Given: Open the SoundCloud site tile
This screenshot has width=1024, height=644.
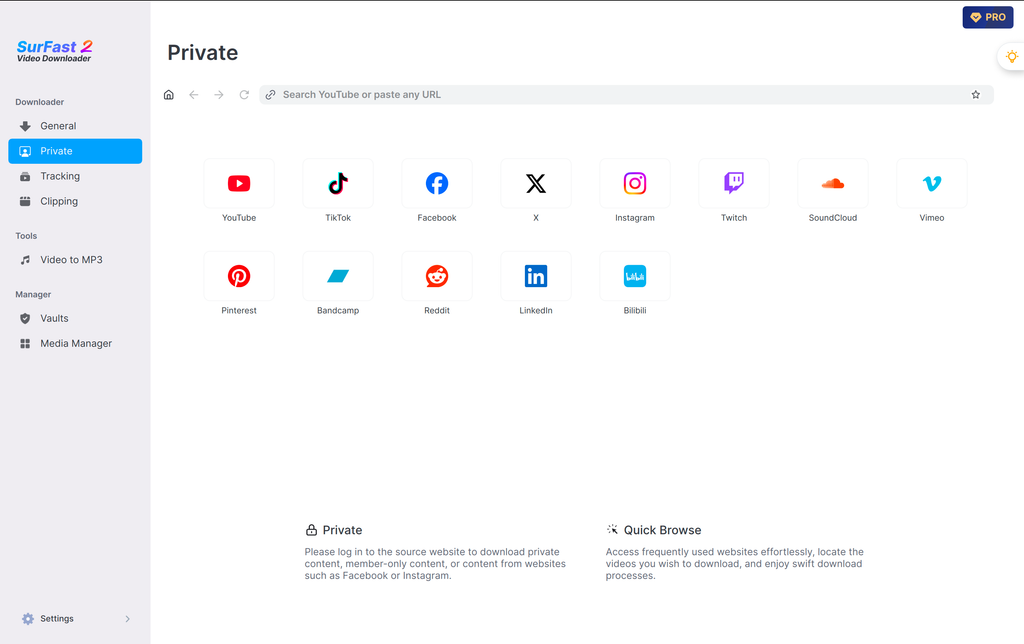Looking at the screenshot, I should click(833, 184).
